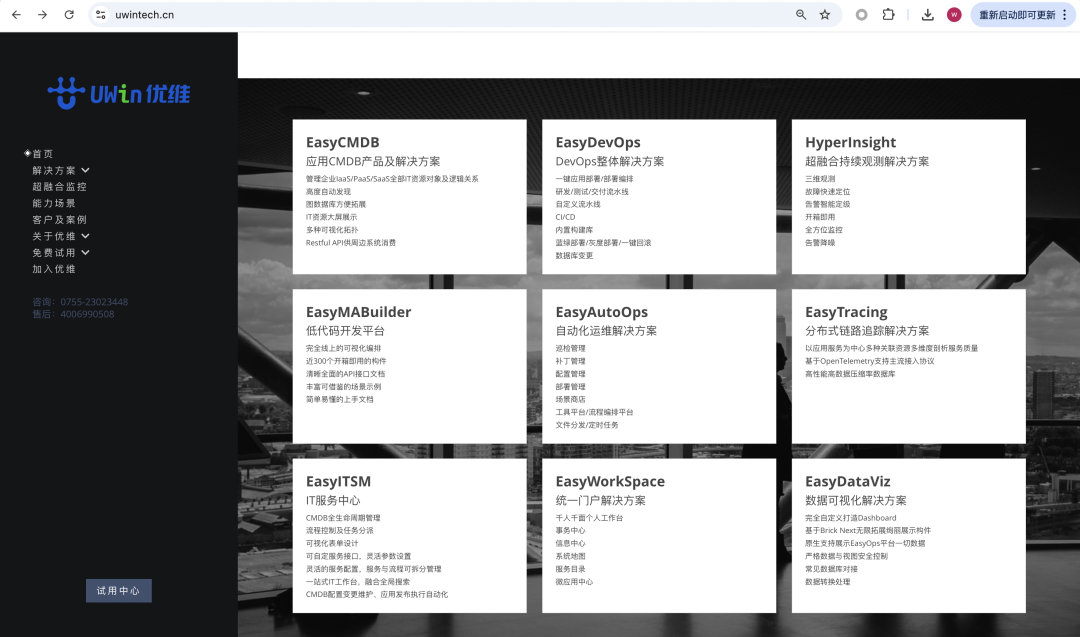The image size is (1080, 637).
Task: Click CMDB全生命周期管理 line
Action: click(x=343, y=518)
